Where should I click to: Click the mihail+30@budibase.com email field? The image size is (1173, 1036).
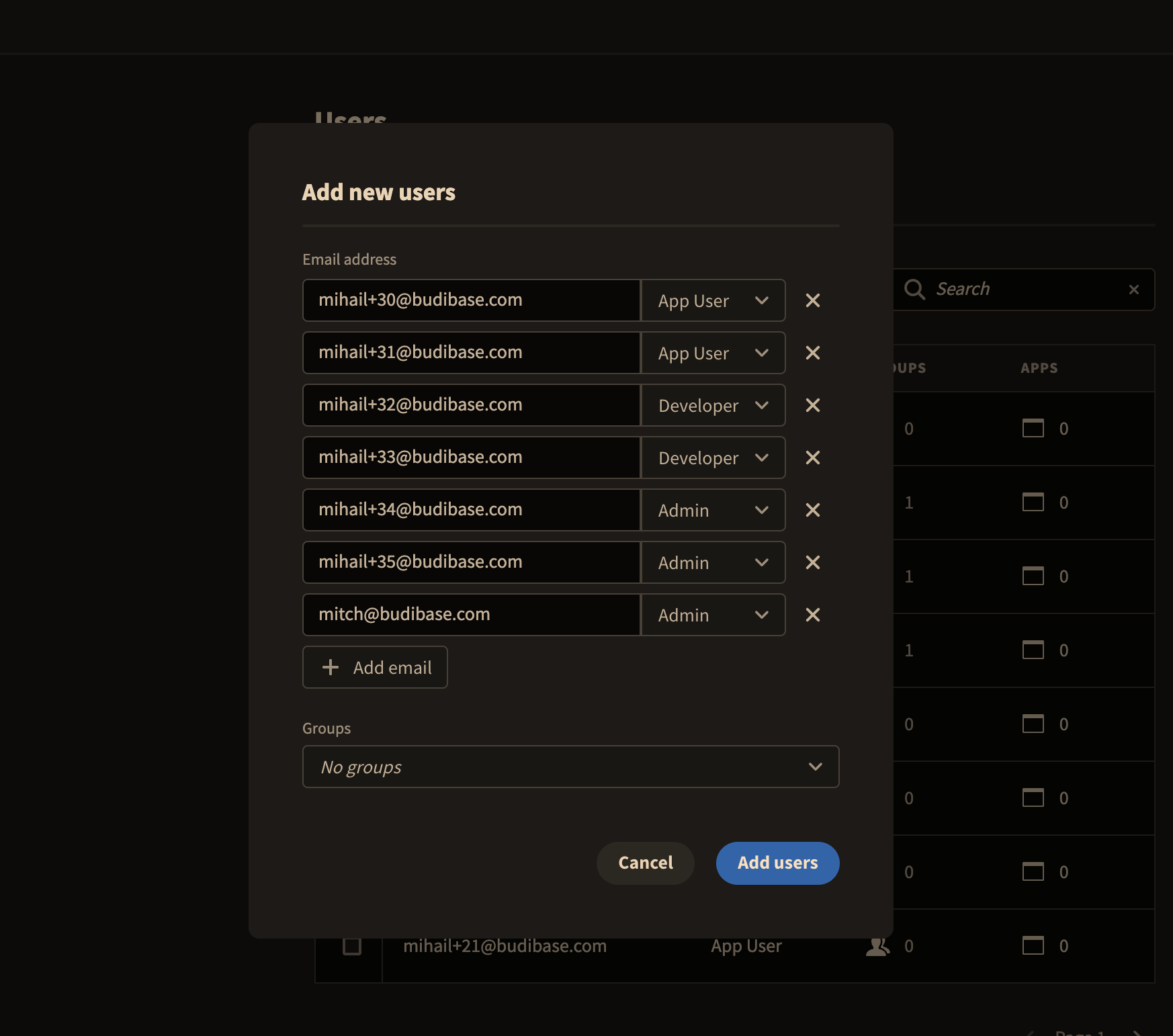(472, 300)
